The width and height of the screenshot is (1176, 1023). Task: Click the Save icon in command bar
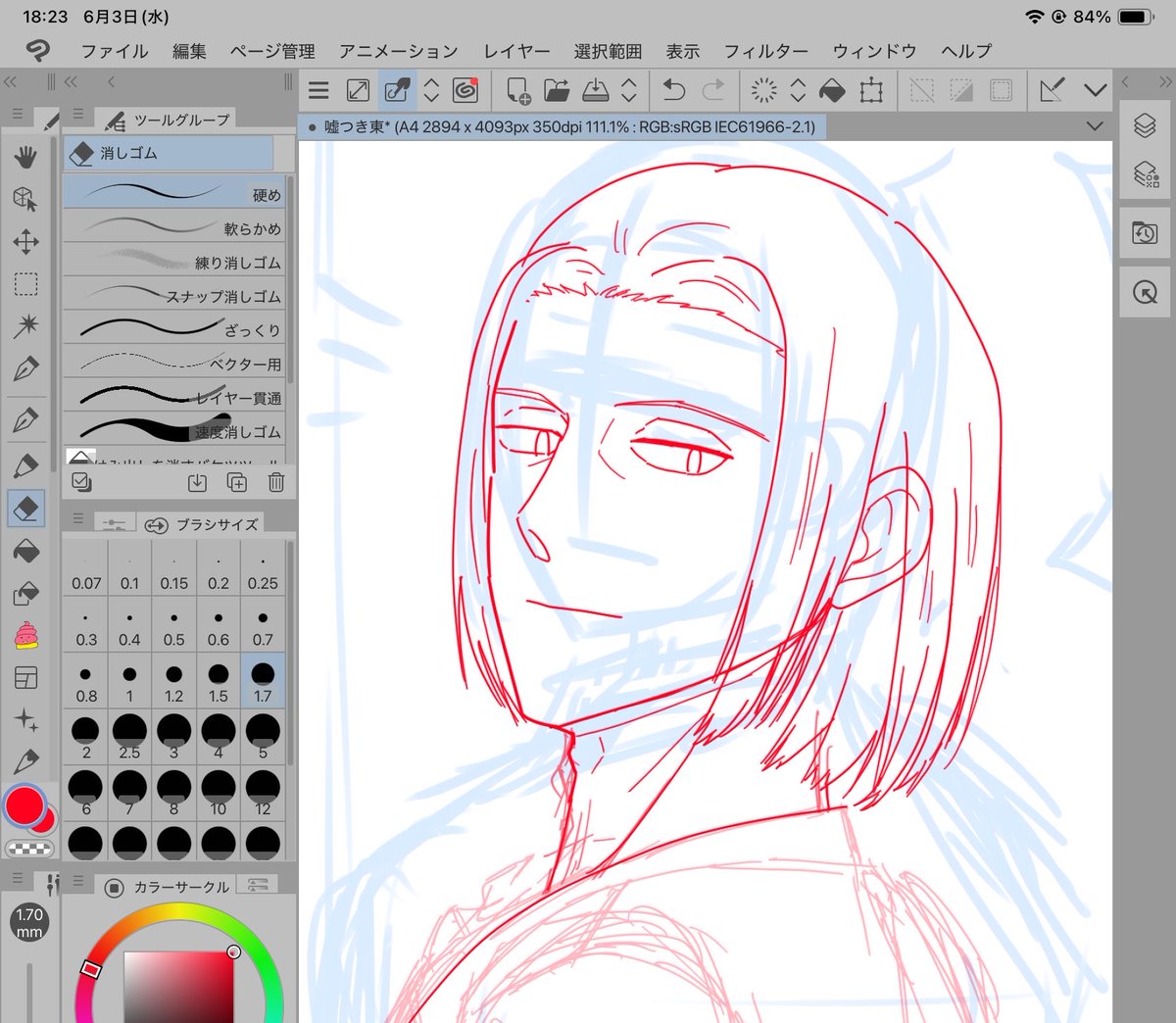tap(595, 91)
